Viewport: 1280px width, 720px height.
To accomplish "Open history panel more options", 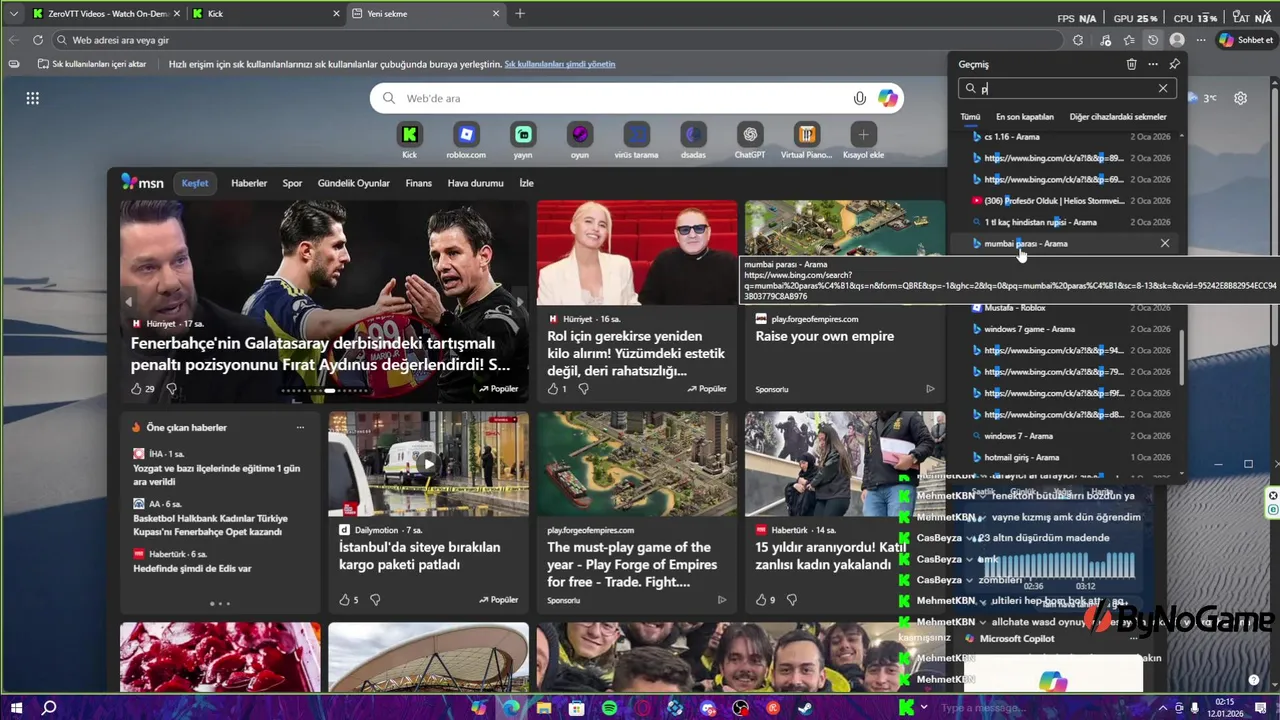I will 1153,64.
